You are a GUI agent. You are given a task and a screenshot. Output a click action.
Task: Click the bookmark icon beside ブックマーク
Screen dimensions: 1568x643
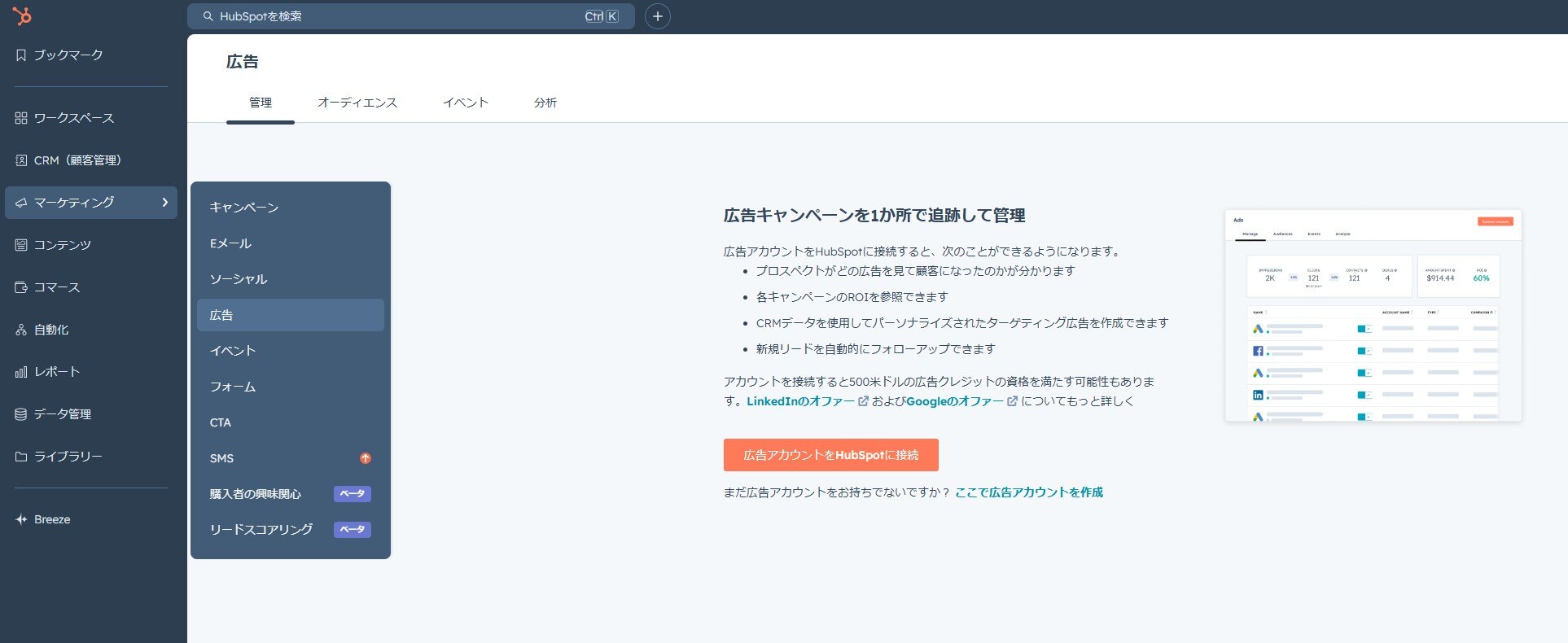pyautogui.click(x=21, y=55)
